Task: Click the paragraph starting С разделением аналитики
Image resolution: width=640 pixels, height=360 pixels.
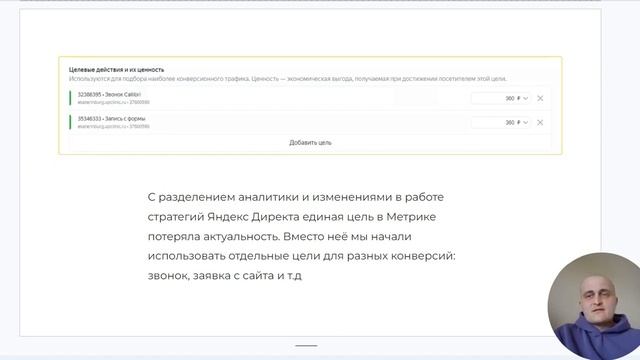Action: (x=301, y=236)
